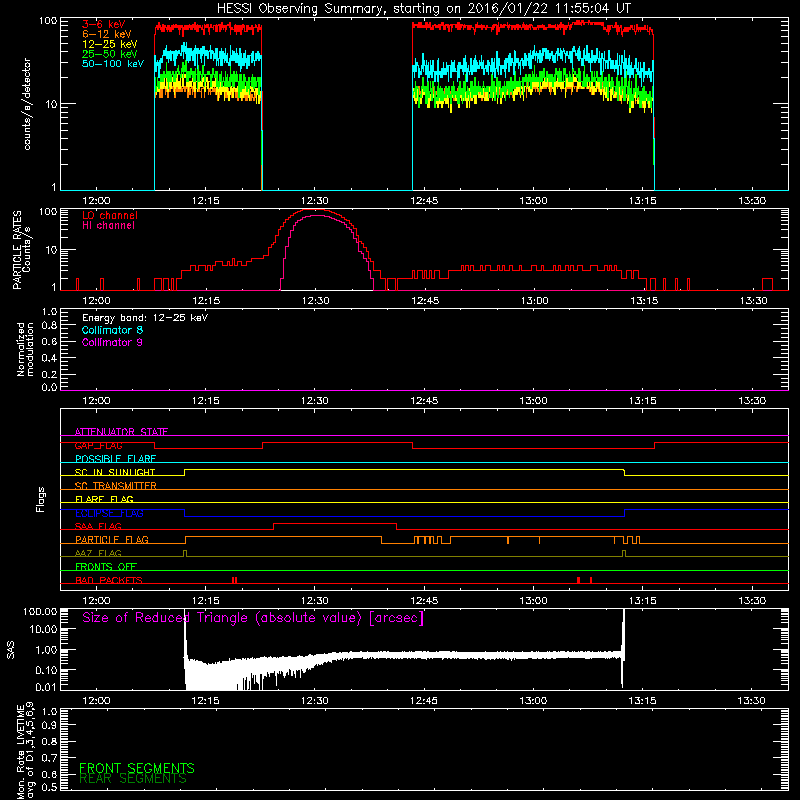Click the 0.7 tick on the LIVETIME axis
This screenshot has width=800, height=800.
[x=49, y=758]
